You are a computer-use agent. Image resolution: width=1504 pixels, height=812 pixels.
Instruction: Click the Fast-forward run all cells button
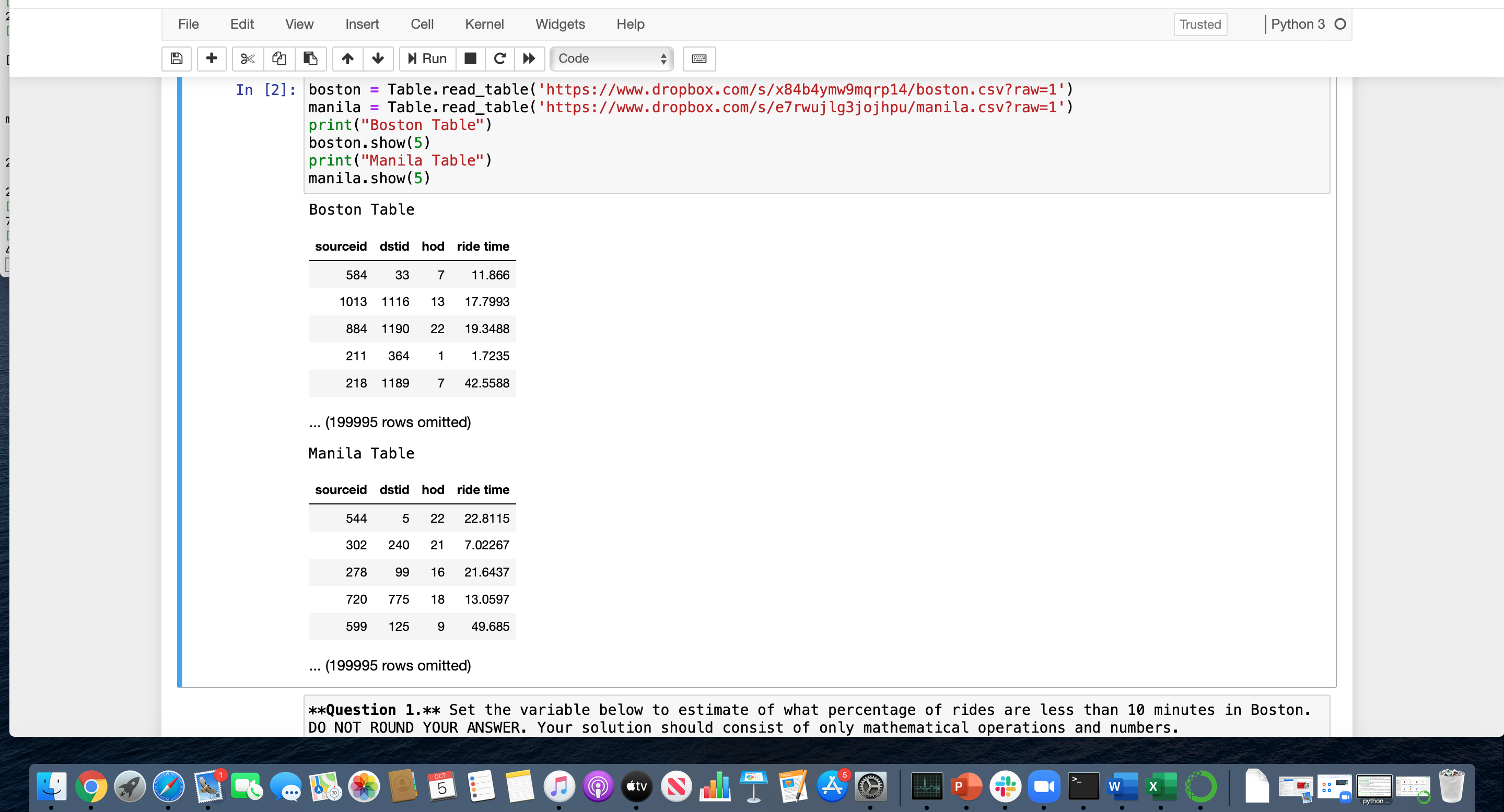point(528,58)
